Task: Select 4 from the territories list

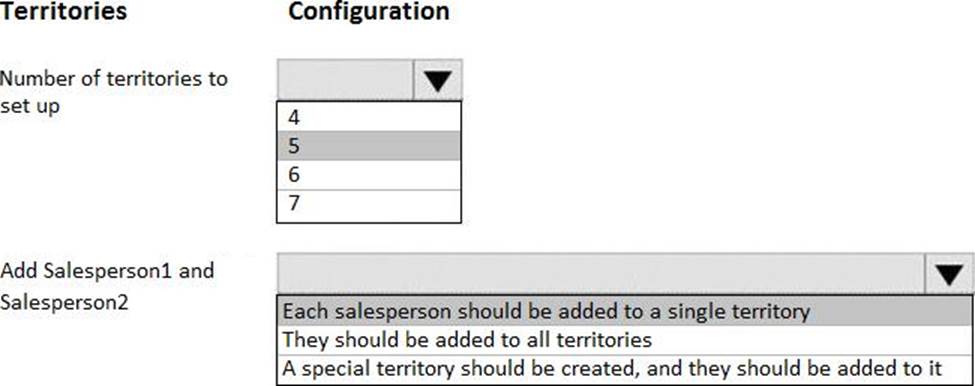Action: click(369, 116)
